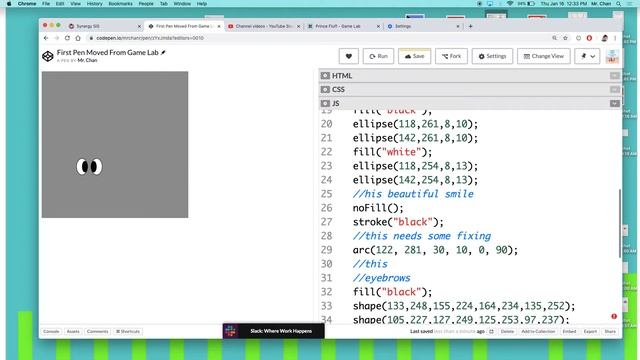The width and height of the screenshot is (640, 360).
Task: Go back in browser history
Action: pos(46,38)
